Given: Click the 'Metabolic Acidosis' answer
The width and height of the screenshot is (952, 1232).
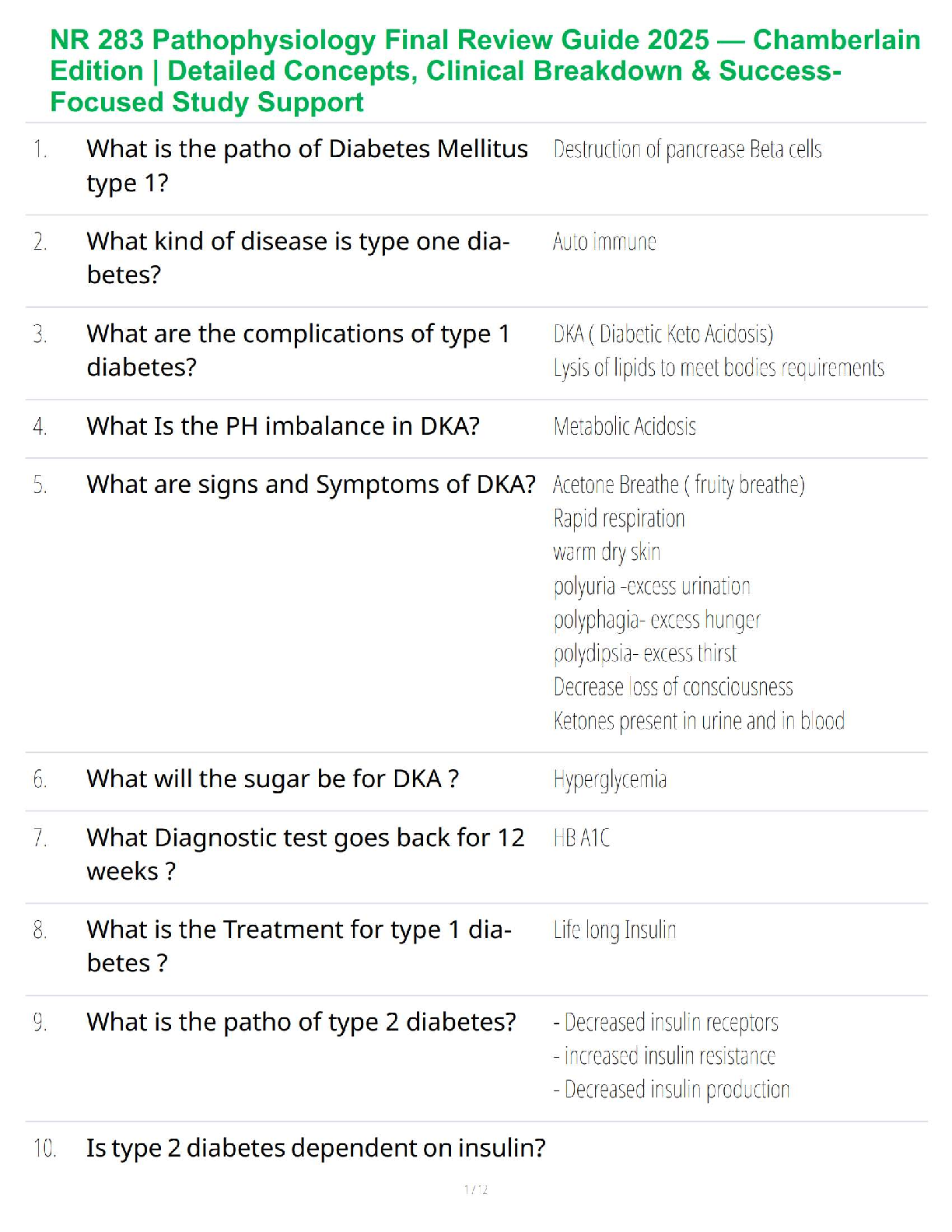Looking at the screenshot, I should [x=625, y=426].
